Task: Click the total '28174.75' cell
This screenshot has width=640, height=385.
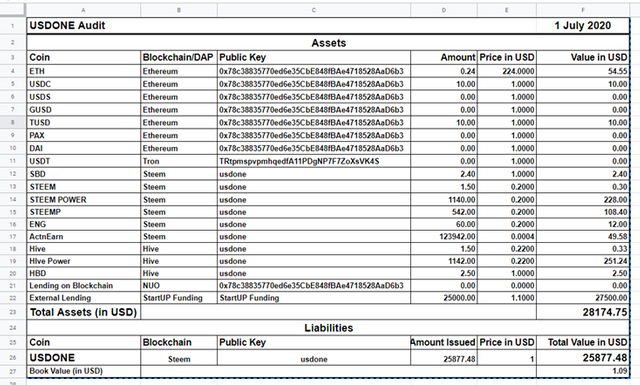Action: pos(582,312)
